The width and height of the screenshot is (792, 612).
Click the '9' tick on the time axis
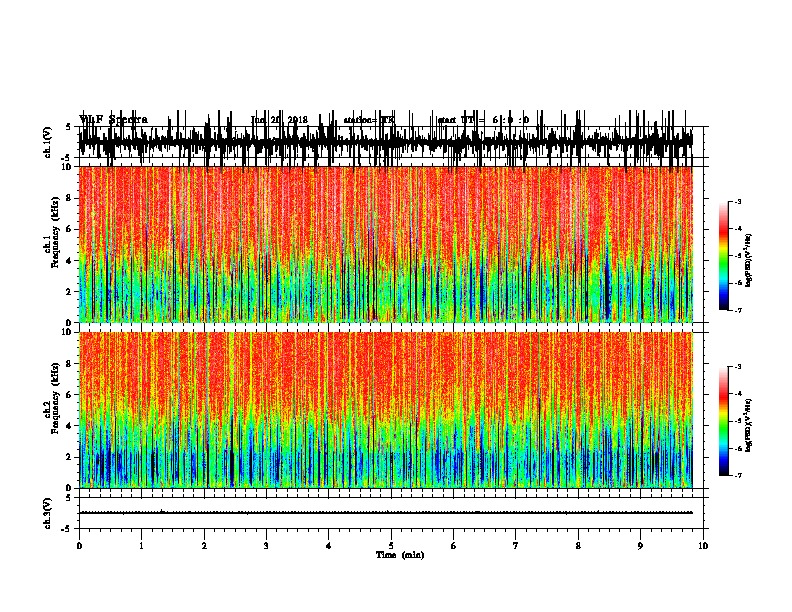pyautogui.click(x=640, y=546)
